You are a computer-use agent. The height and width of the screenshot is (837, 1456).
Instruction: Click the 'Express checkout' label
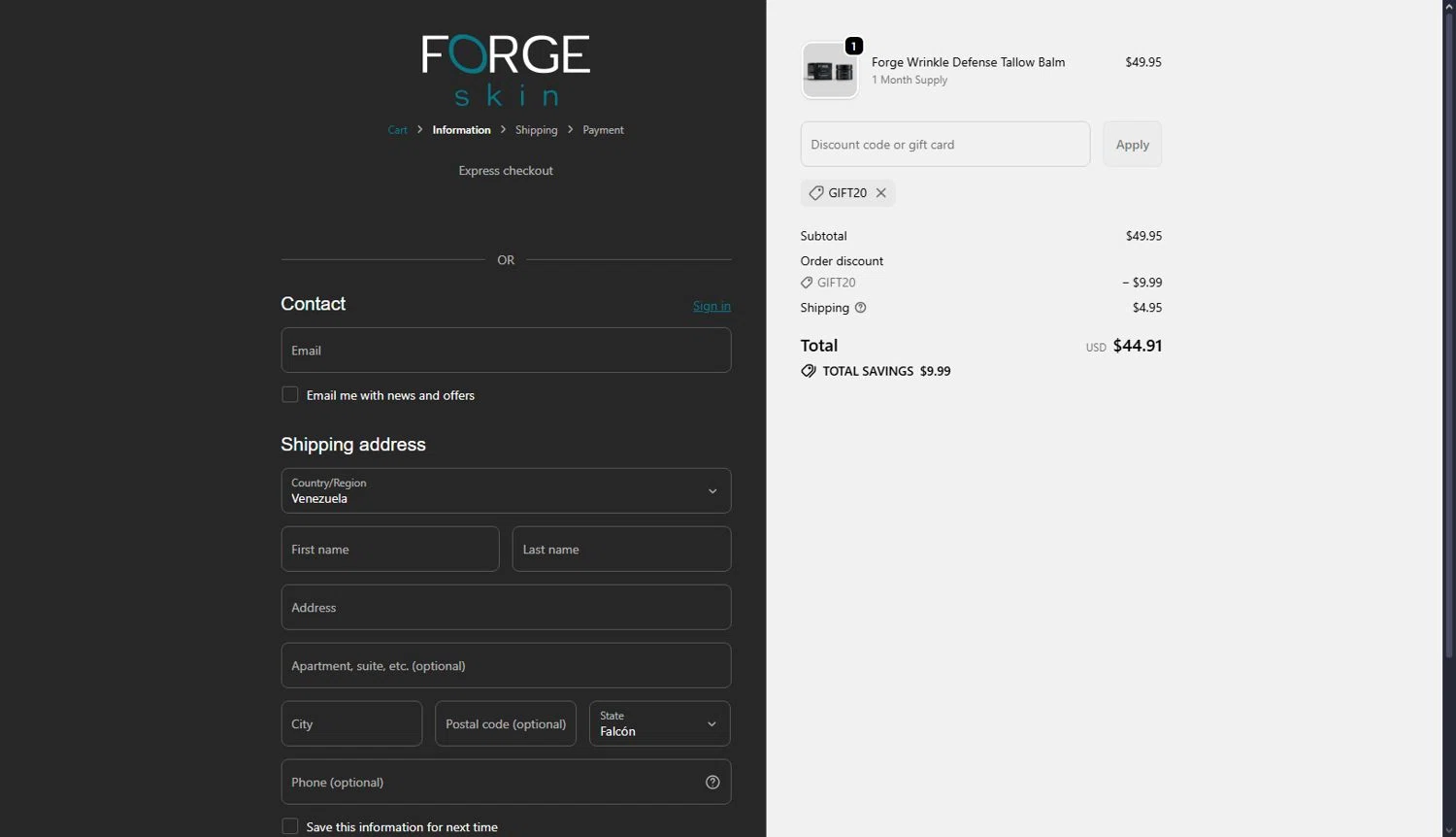(506, 171)
